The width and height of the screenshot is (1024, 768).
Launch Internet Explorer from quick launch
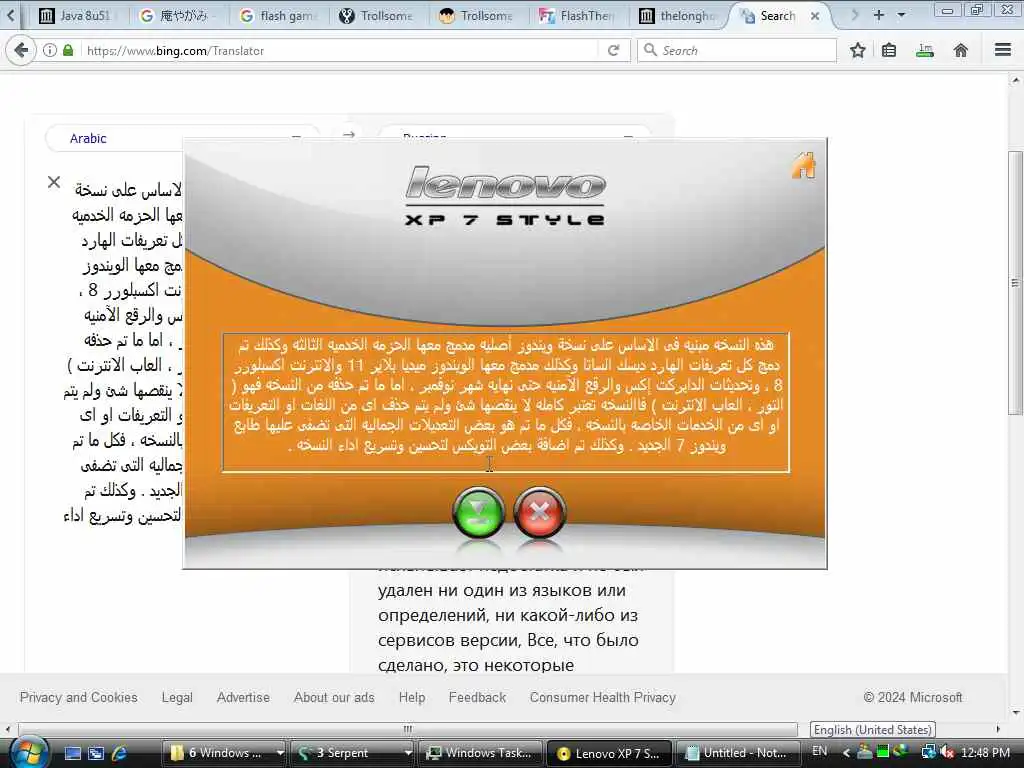tap(120, 753)
